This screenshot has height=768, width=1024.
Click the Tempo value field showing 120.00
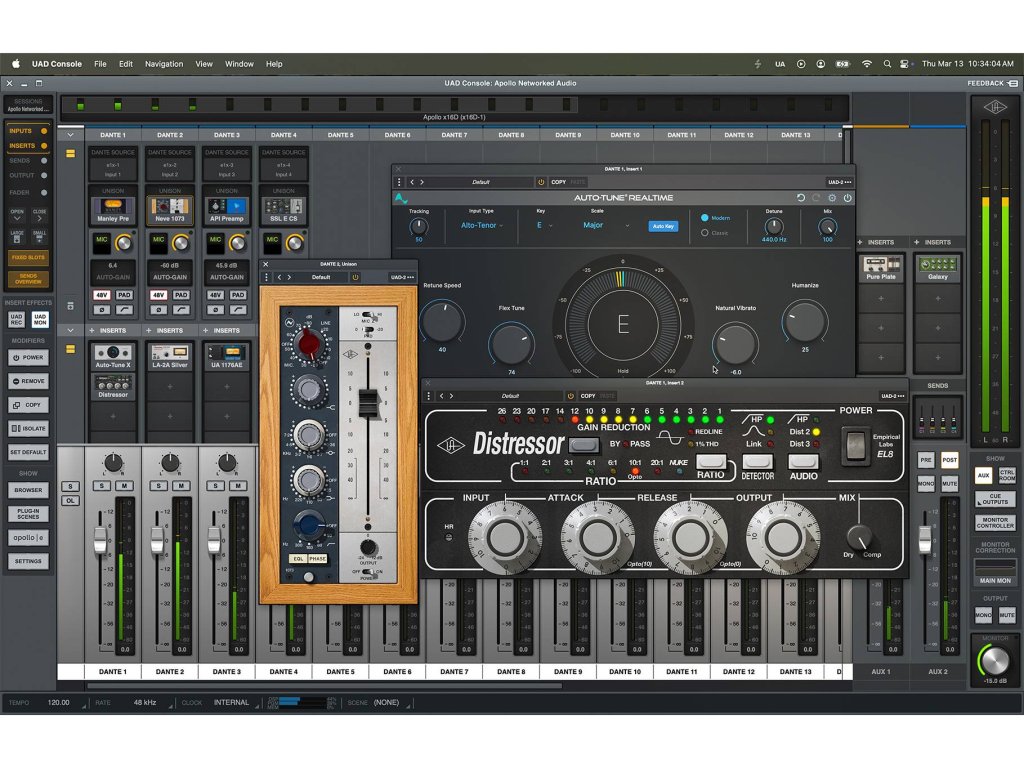point(59,703)
